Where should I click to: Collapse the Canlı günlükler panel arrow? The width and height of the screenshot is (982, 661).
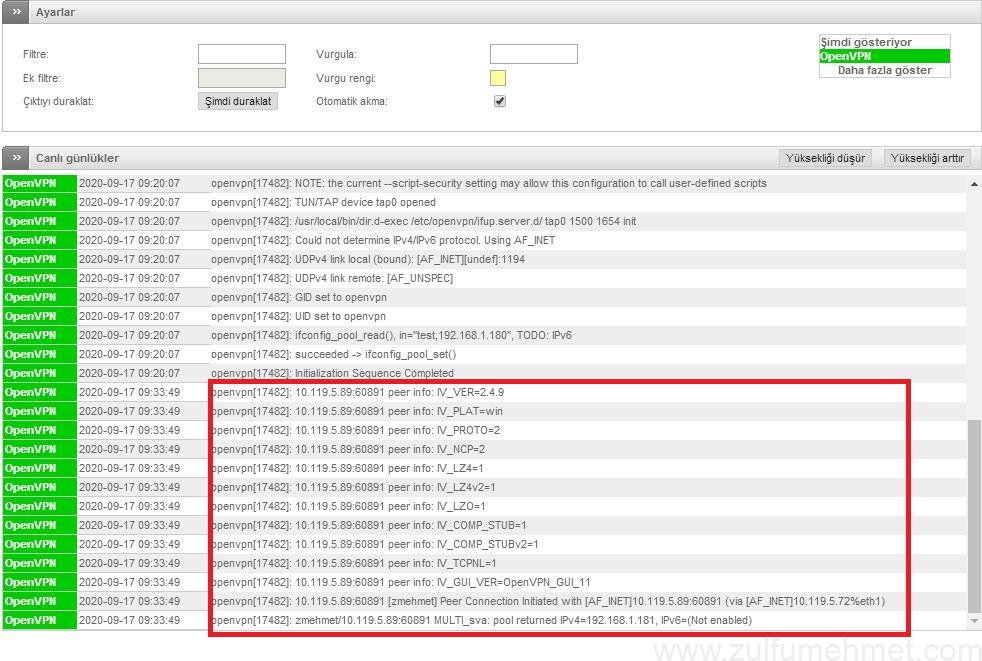coord(16,158)
